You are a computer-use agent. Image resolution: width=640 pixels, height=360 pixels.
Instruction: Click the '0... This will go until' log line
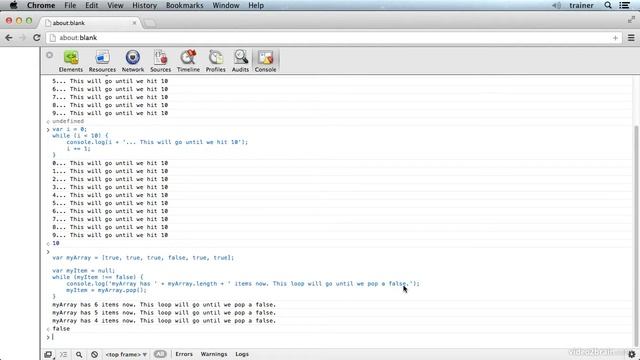[x=110, y=163]
